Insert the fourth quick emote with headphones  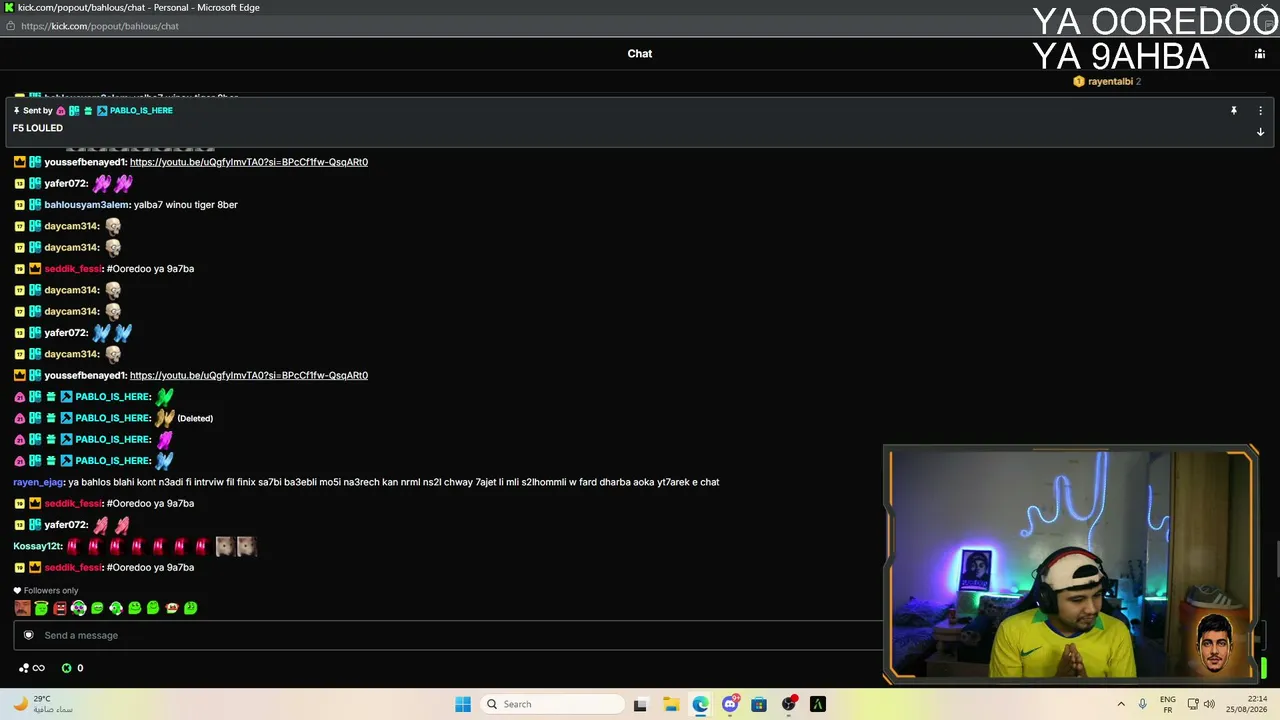pyautogui.click(x=78, y=608)
